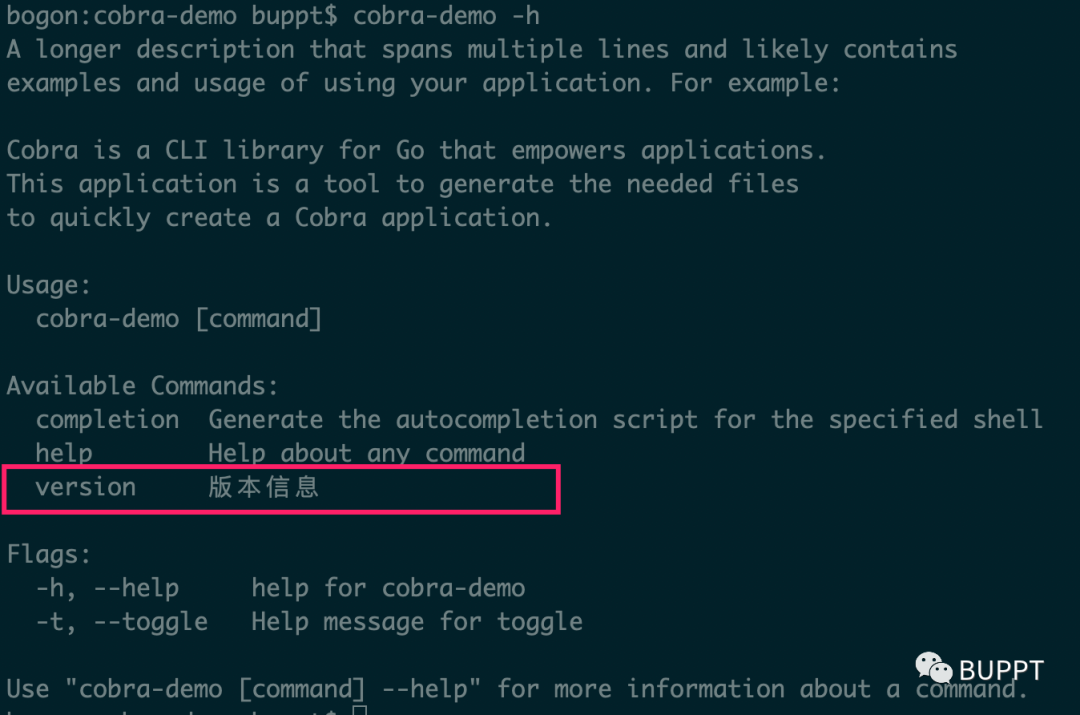Click line 'examples and usage of using your application'

point(424,83)
